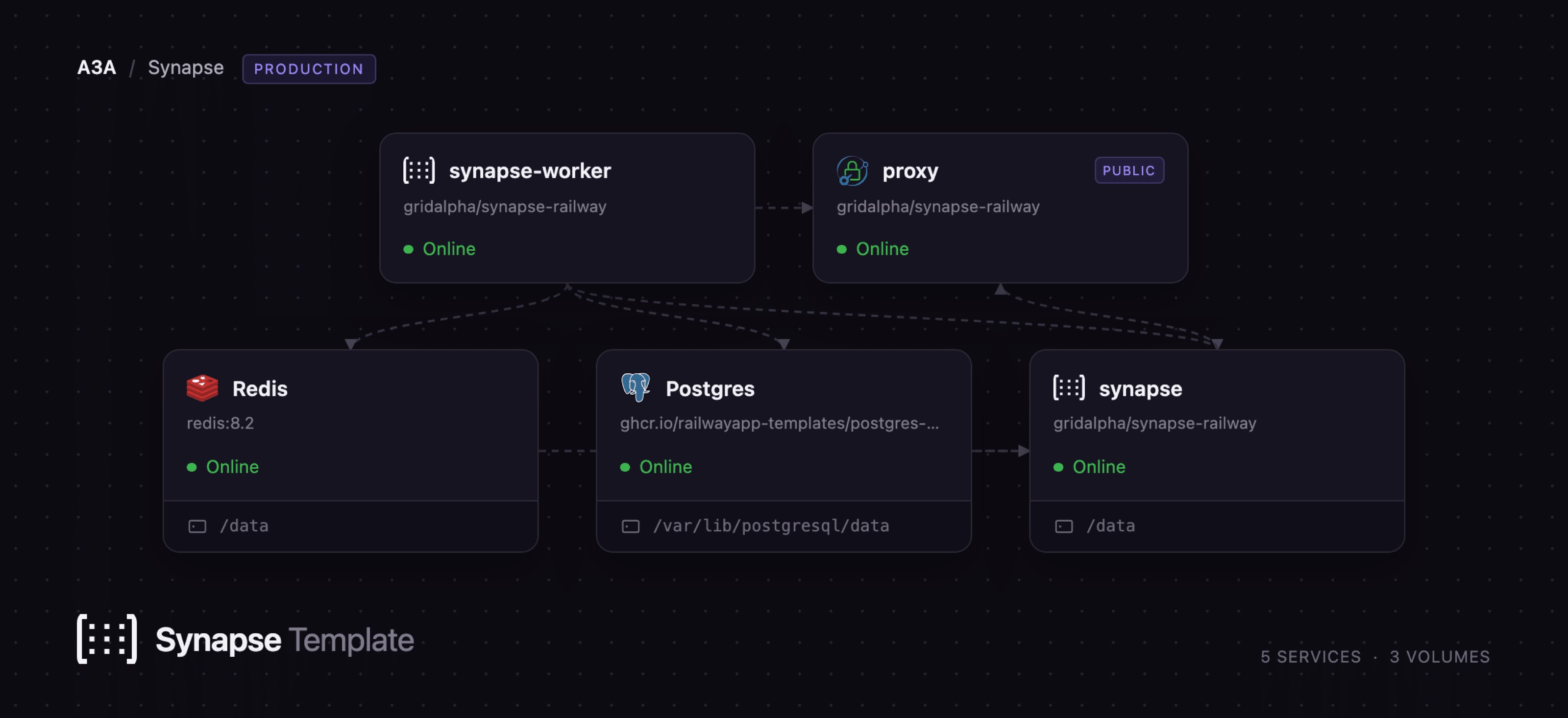
Task: Click the 3 VOLUMES count label
Action: click(x=1440, y=657)
